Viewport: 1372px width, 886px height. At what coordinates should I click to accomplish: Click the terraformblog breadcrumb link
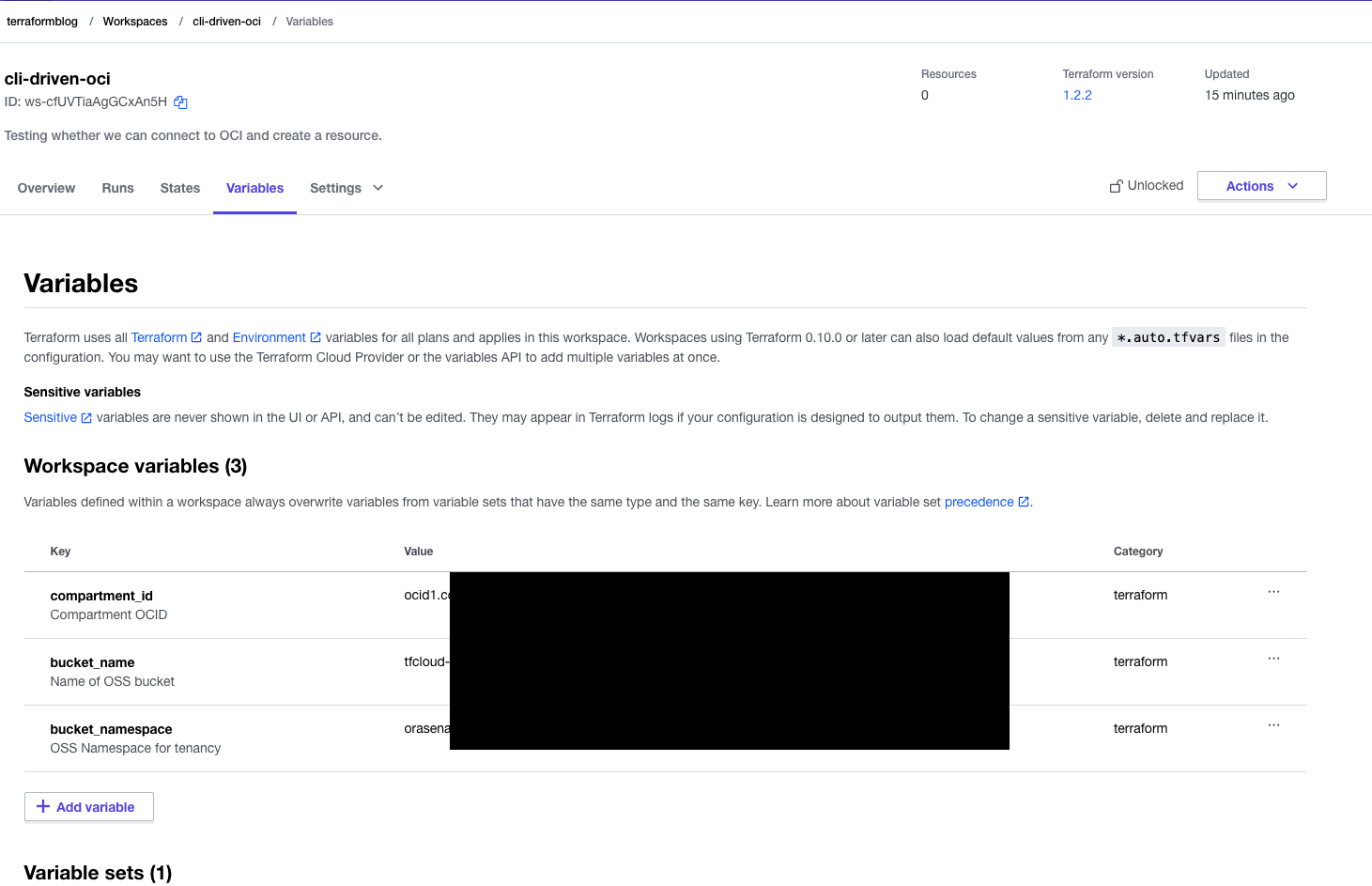tap(42, 21)
